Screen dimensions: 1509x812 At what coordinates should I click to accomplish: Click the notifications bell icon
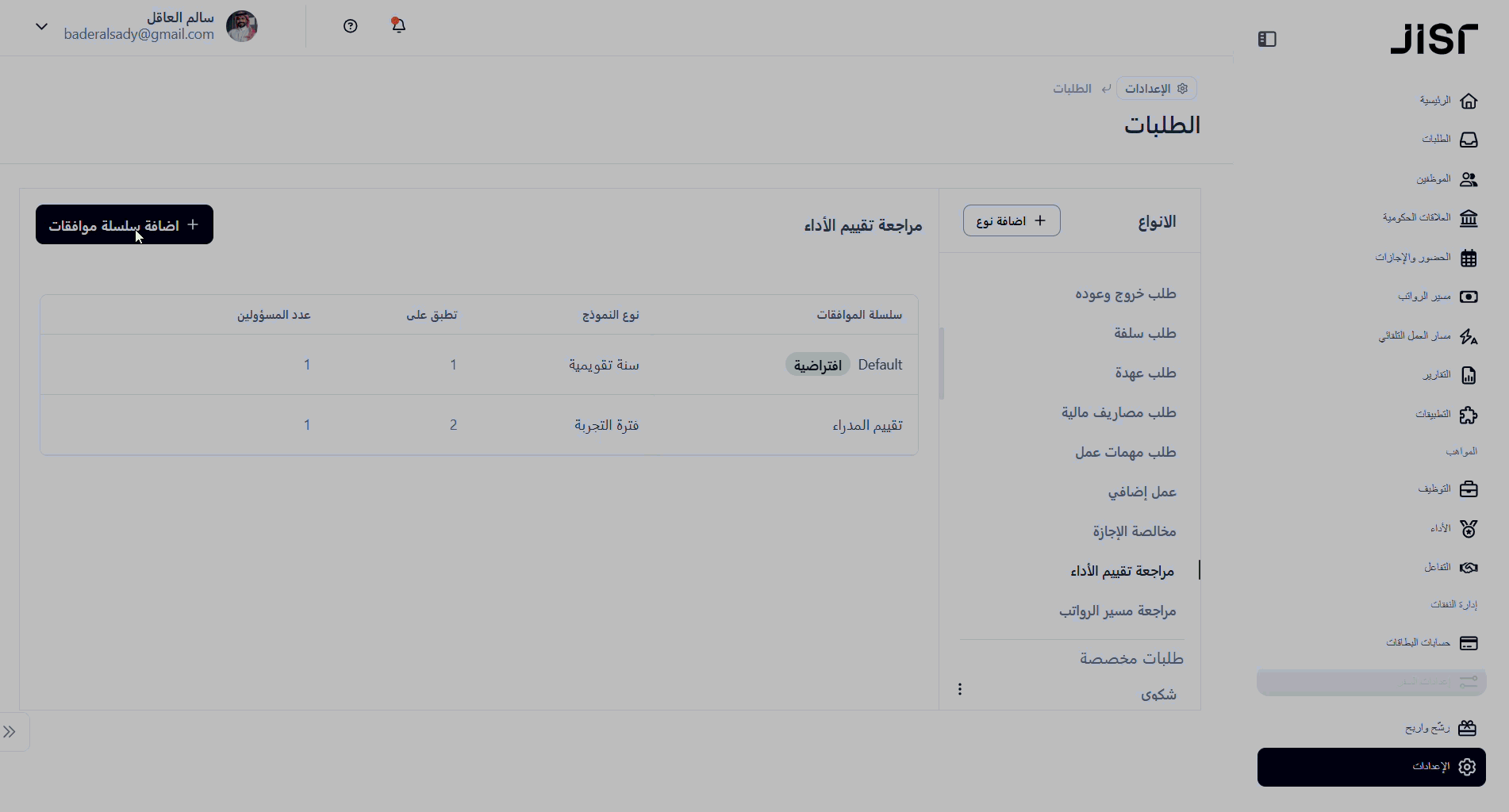[x=398, y=25]
